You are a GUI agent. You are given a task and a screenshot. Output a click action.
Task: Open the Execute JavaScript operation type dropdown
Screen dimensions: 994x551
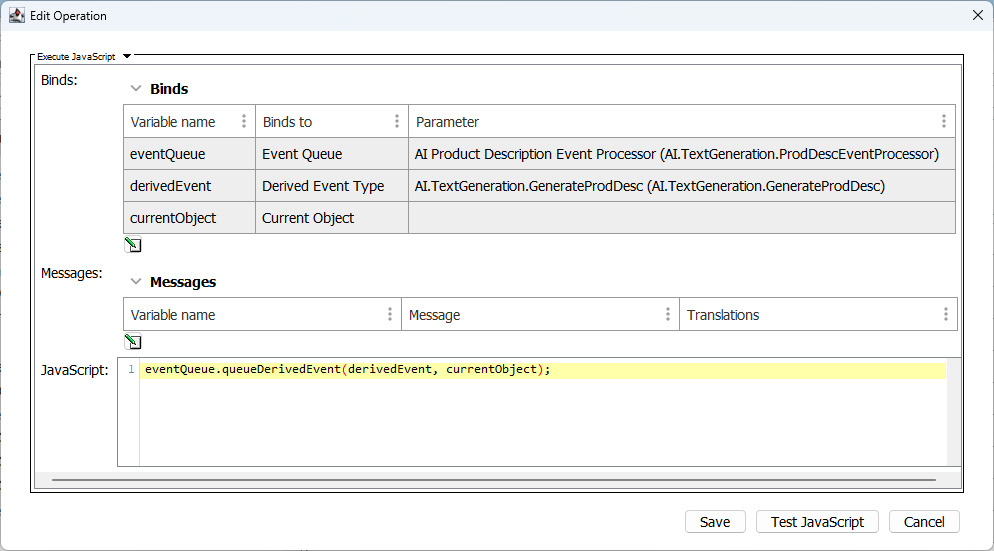tap(127, 57)
